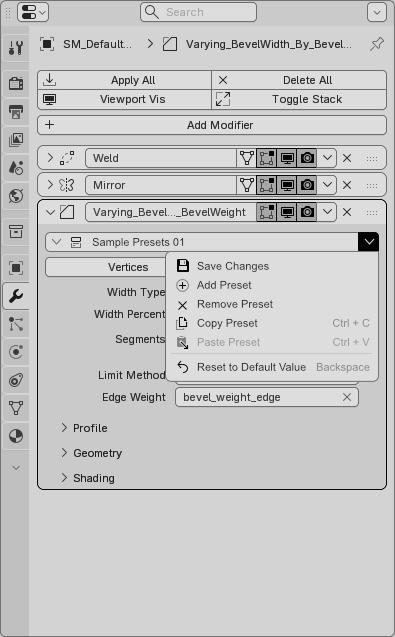Screen dimensions: 395x637
Task: Remove the Varying_Bevel modifier
Action: pos(347,212)
